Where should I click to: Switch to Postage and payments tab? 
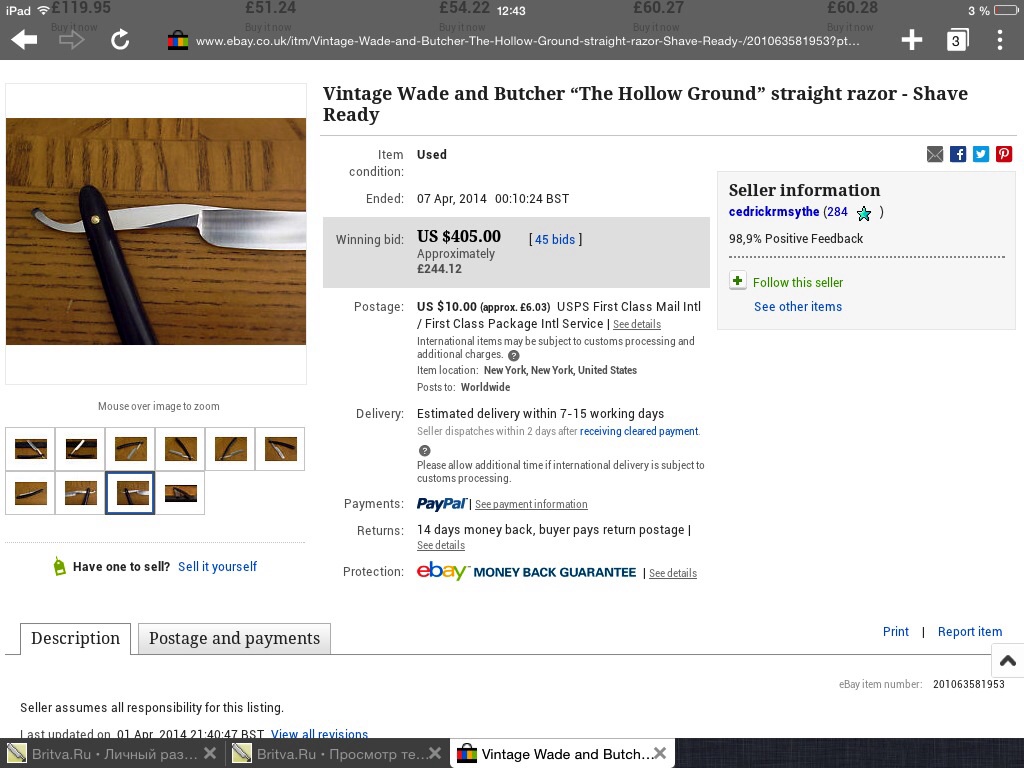(x=234, y=638)
